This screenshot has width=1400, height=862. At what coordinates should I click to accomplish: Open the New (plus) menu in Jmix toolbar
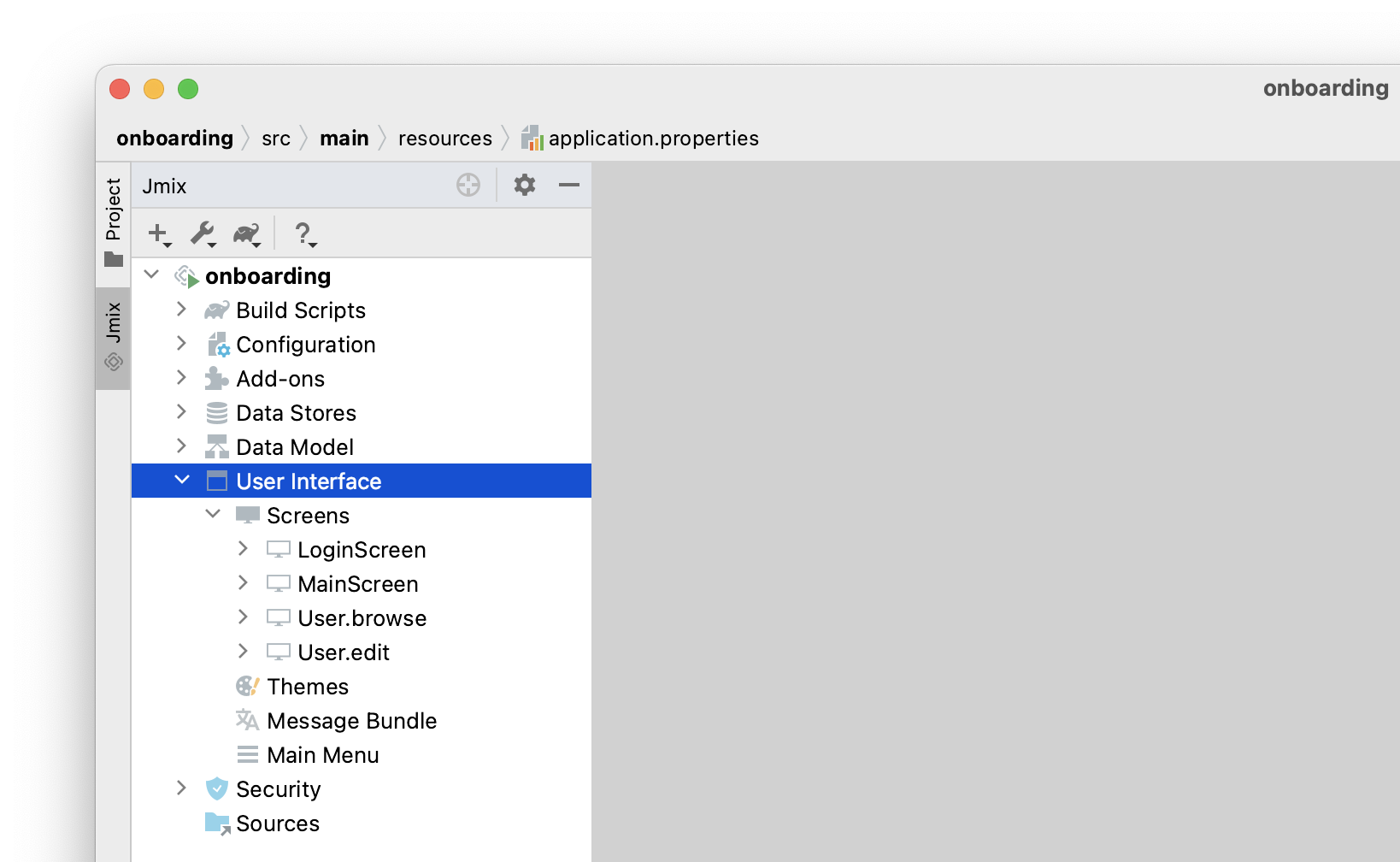pos(159,233)
